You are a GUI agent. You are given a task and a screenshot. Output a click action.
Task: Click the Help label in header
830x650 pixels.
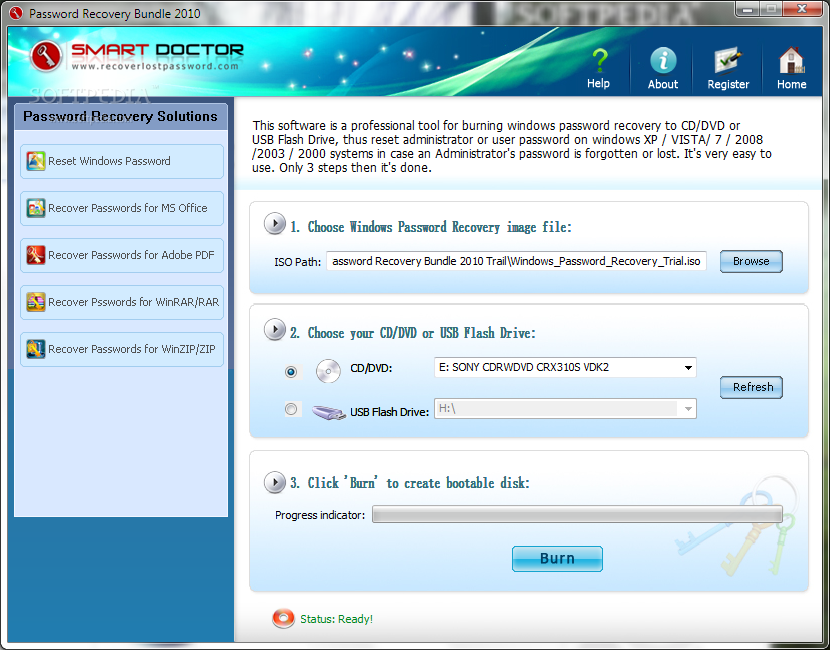(x=598, y=84)
